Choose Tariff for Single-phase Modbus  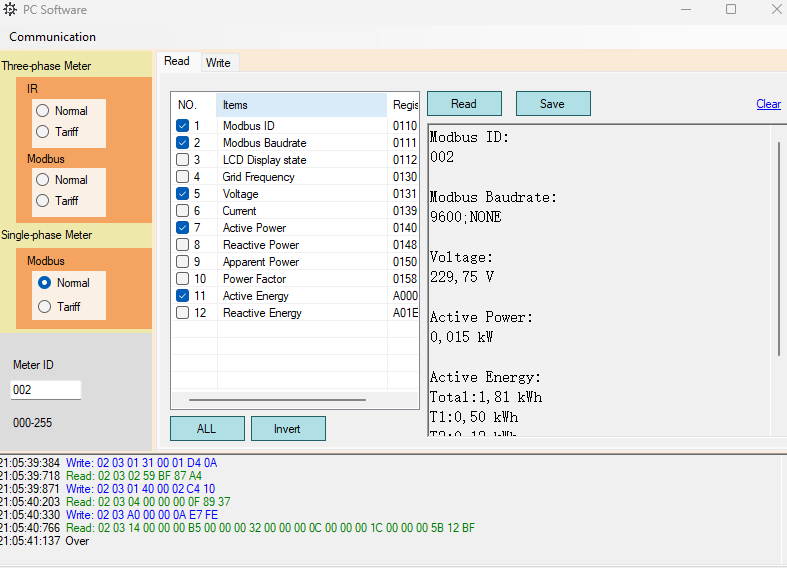coord(44,307)
